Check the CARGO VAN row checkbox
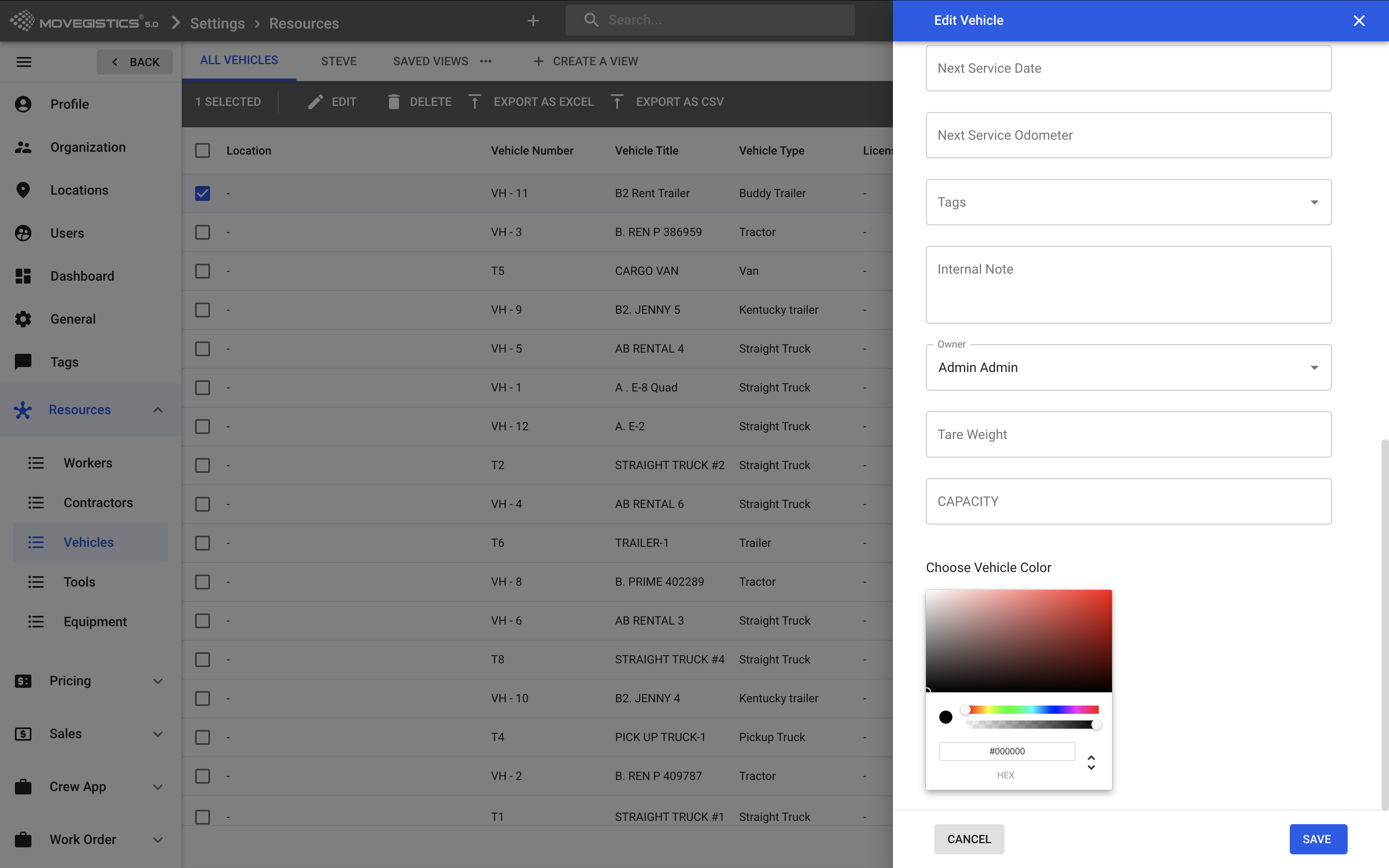 point(203,271)
